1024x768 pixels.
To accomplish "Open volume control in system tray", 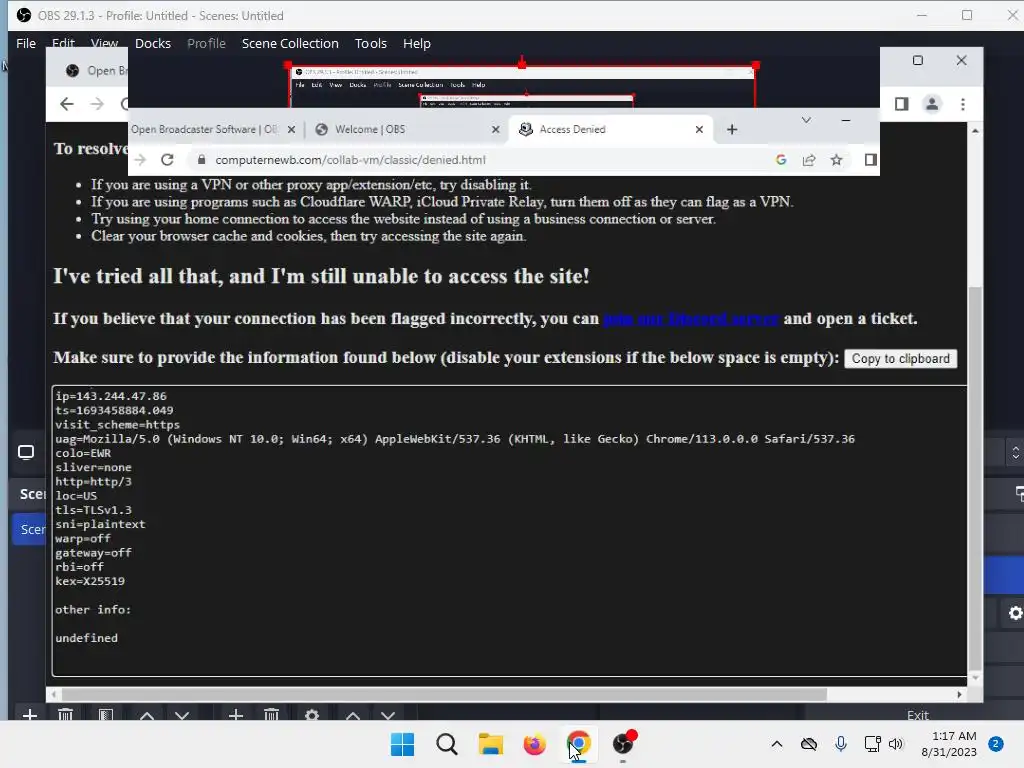I will (896, 744).
